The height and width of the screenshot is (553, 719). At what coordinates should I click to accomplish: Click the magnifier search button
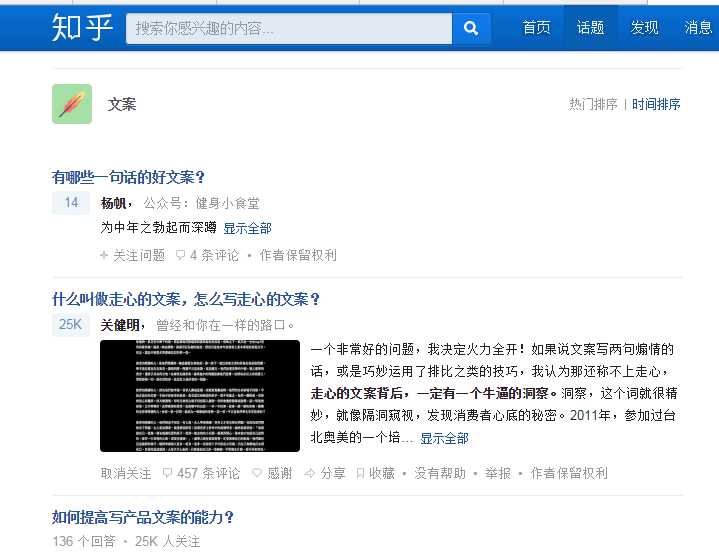pos(471,28)
